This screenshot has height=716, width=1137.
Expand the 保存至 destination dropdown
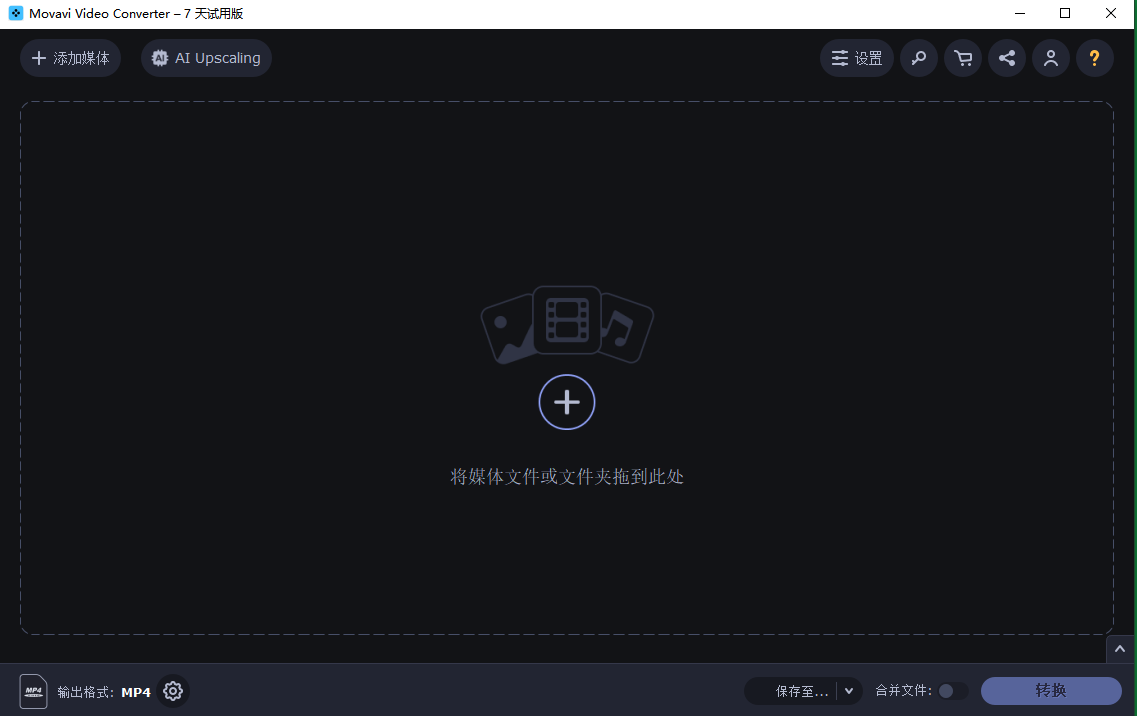coord(849,690)
